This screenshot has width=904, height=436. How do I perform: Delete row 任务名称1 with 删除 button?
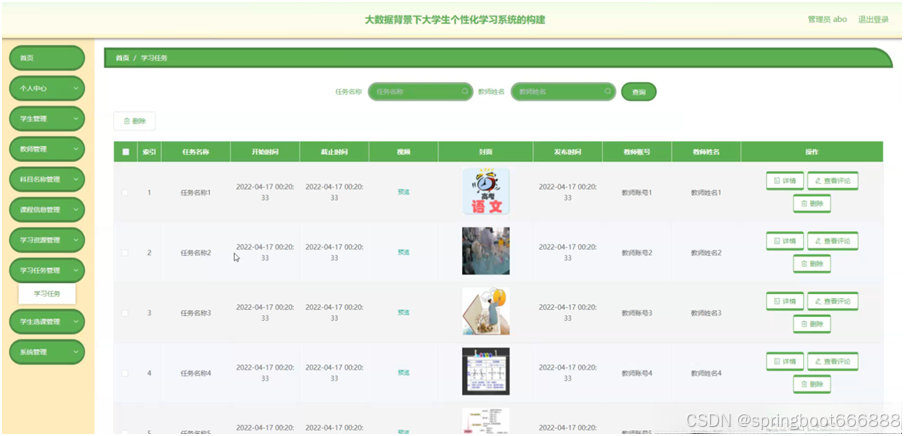812,204
